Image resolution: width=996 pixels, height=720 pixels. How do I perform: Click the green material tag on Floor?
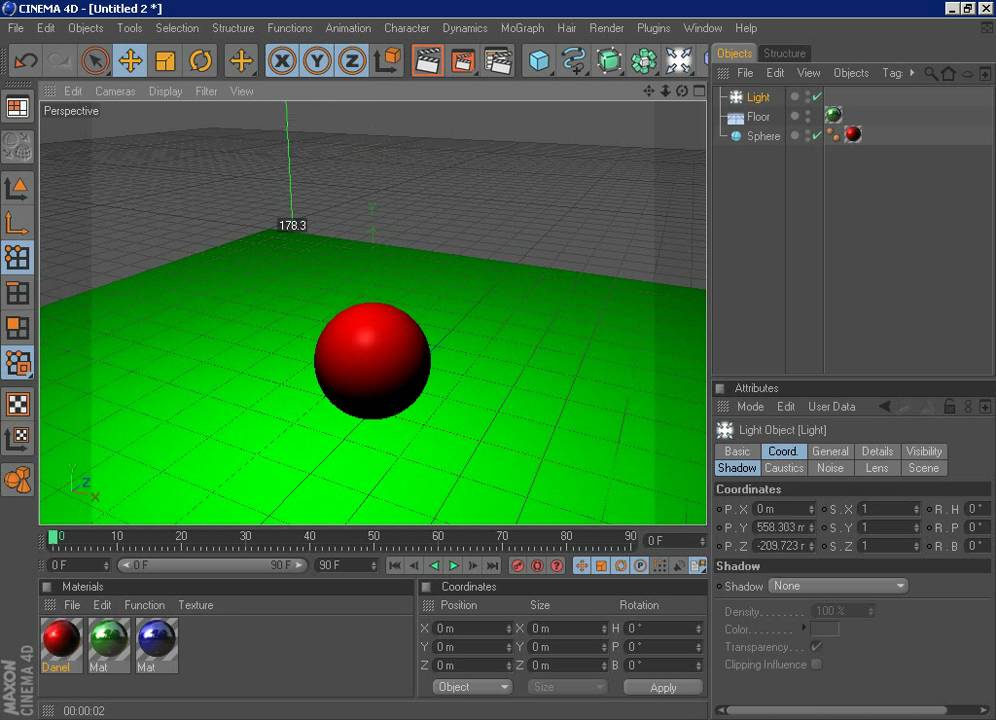pos(833,114)
